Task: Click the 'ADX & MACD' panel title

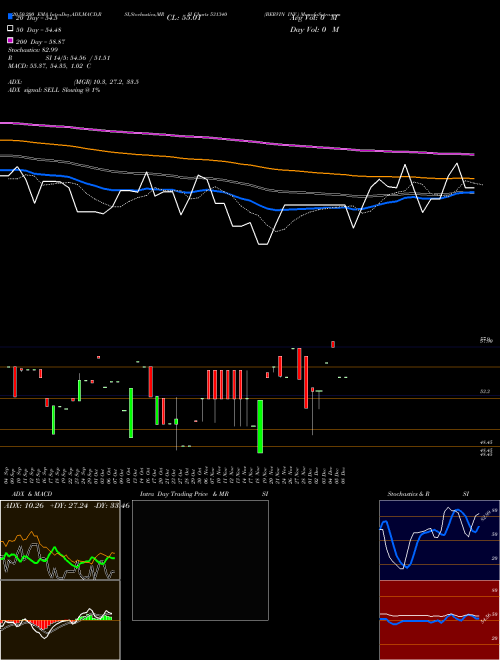Action: (32, 494)
